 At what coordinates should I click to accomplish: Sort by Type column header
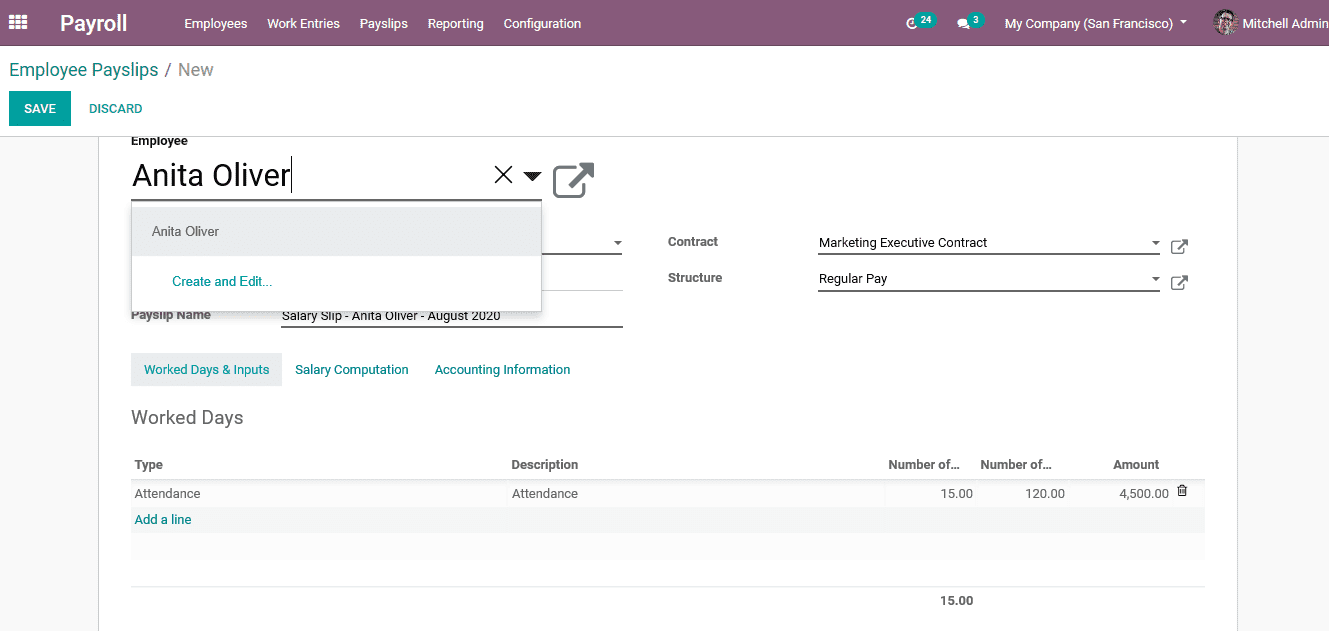pyautogui.click(x=149, y=465)
